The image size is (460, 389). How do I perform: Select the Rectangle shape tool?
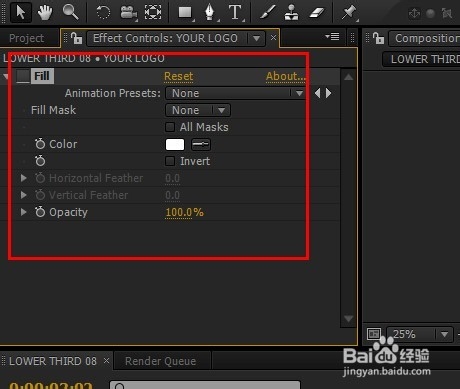pos(185,13)
